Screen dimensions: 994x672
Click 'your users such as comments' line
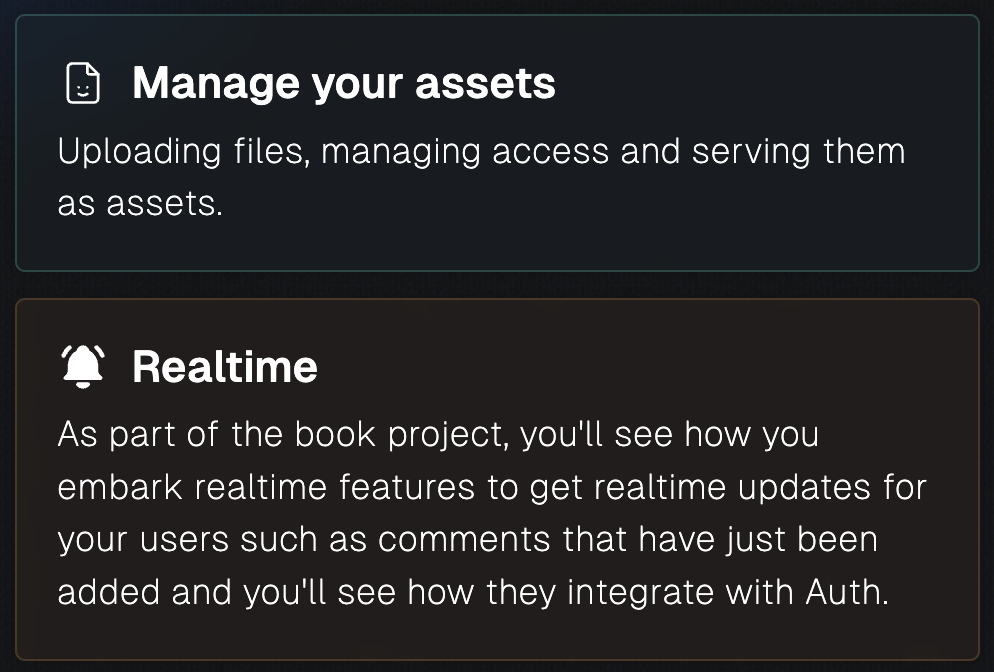pos(467,540)
